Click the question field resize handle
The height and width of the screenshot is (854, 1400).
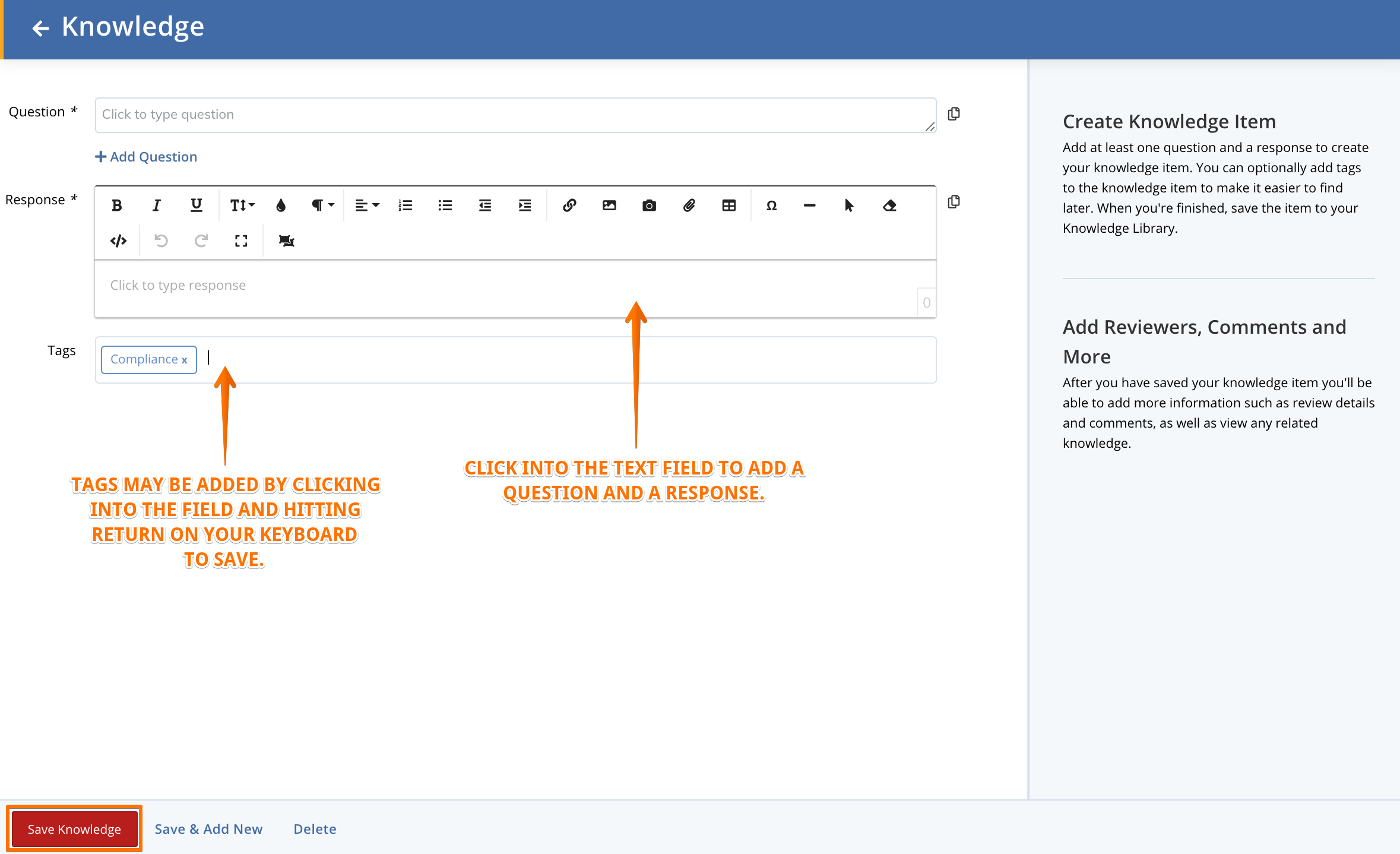pos(930,126)
